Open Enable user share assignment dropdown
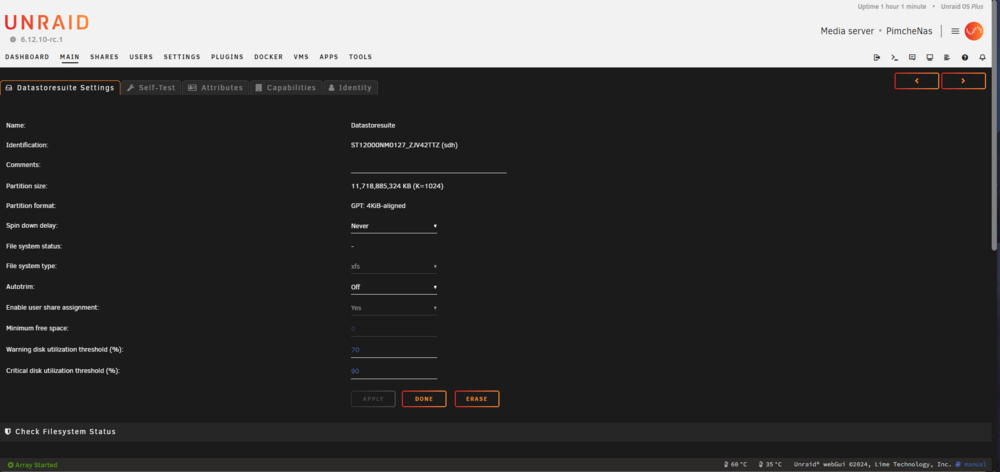 coord(393,308)
